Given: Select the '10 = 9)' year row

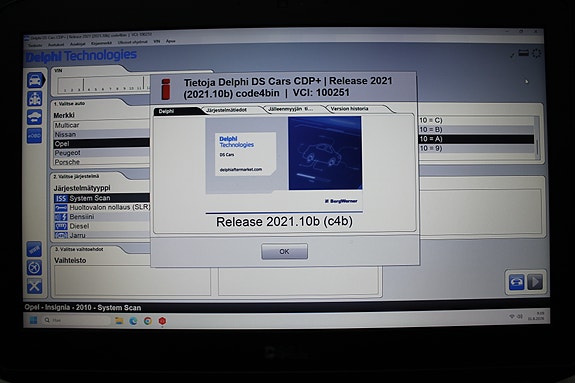Looking at the screenshot, I should coord(476,148).
